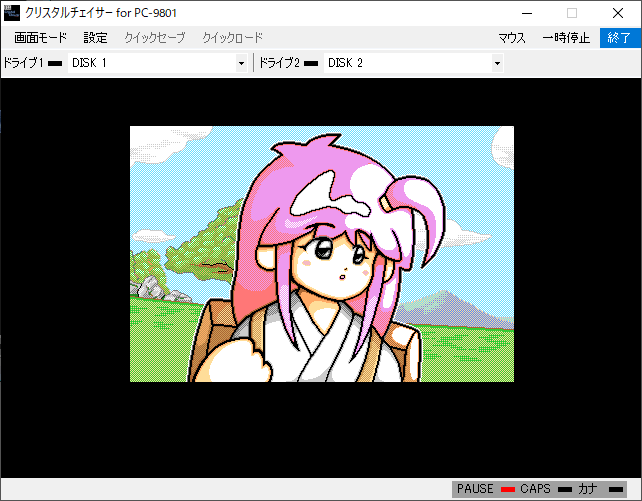Minimize the クリスタルチェイサー window
The image size is (642, 501).
[x=527, y=13]
